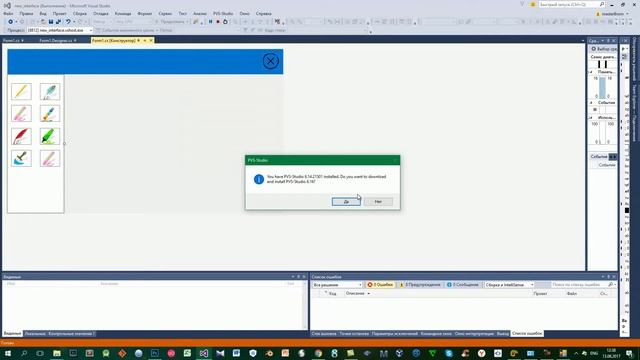Open the Все решение scope dropdown

tap(337, 284)
